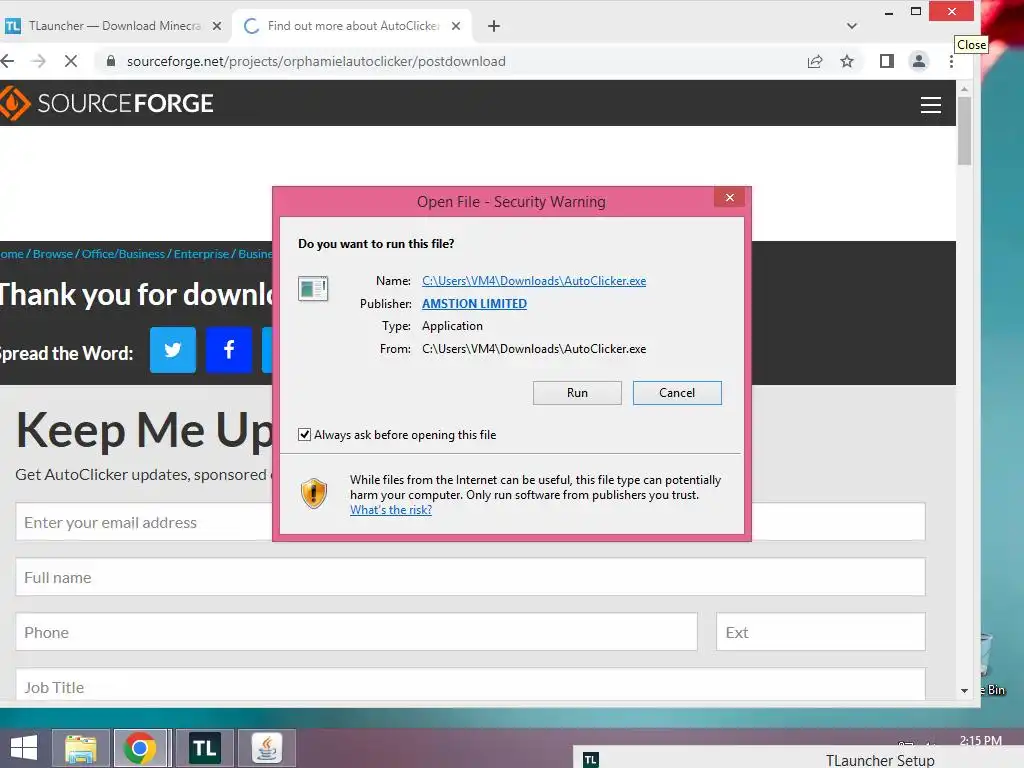Run the AutoClicker file

pyautogui.click(x=577, y=393)
